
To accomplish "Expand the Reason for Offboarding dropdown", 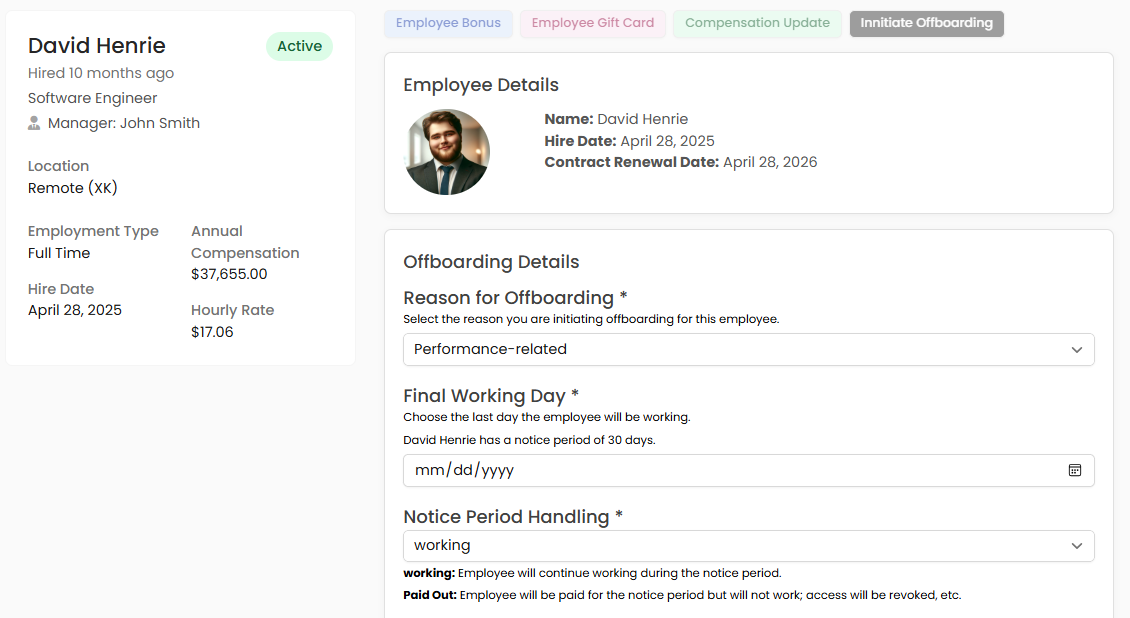I will tap(748, 349).
